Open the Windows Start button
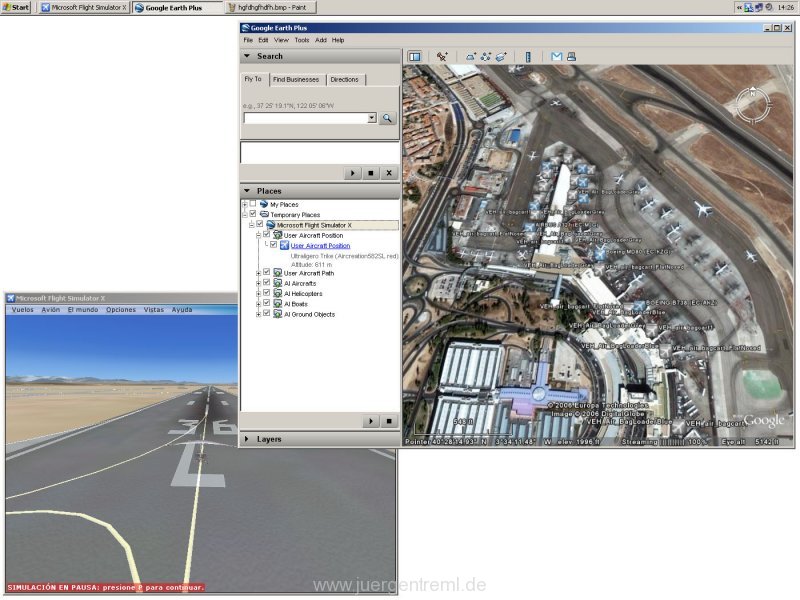The height and width of the screenshot is (600, 800). (16, 7)
